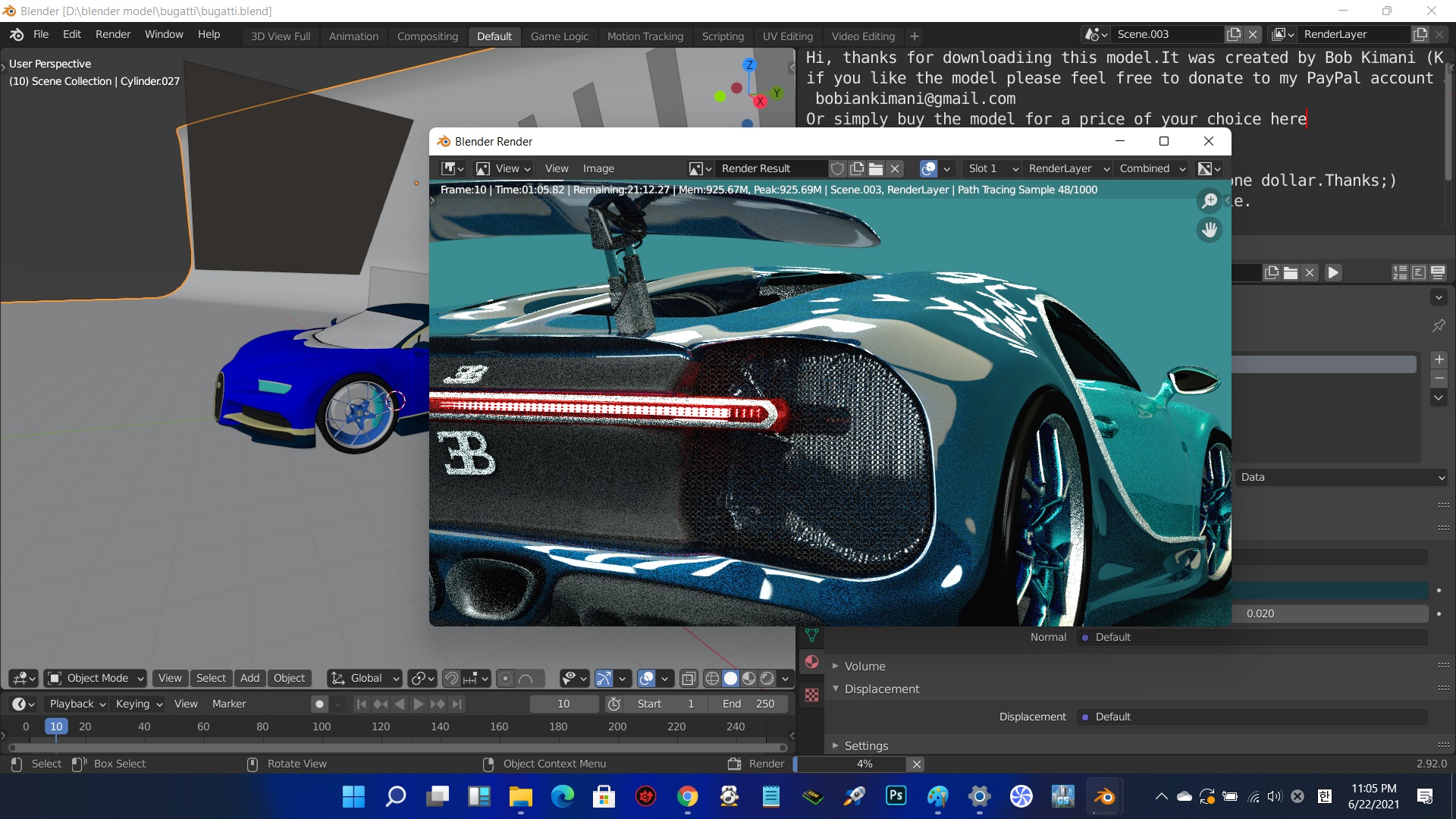The height and width of the screenshot is (819, 1456).
Task: Play the animation forward
Action: click(x=418, y=704)
